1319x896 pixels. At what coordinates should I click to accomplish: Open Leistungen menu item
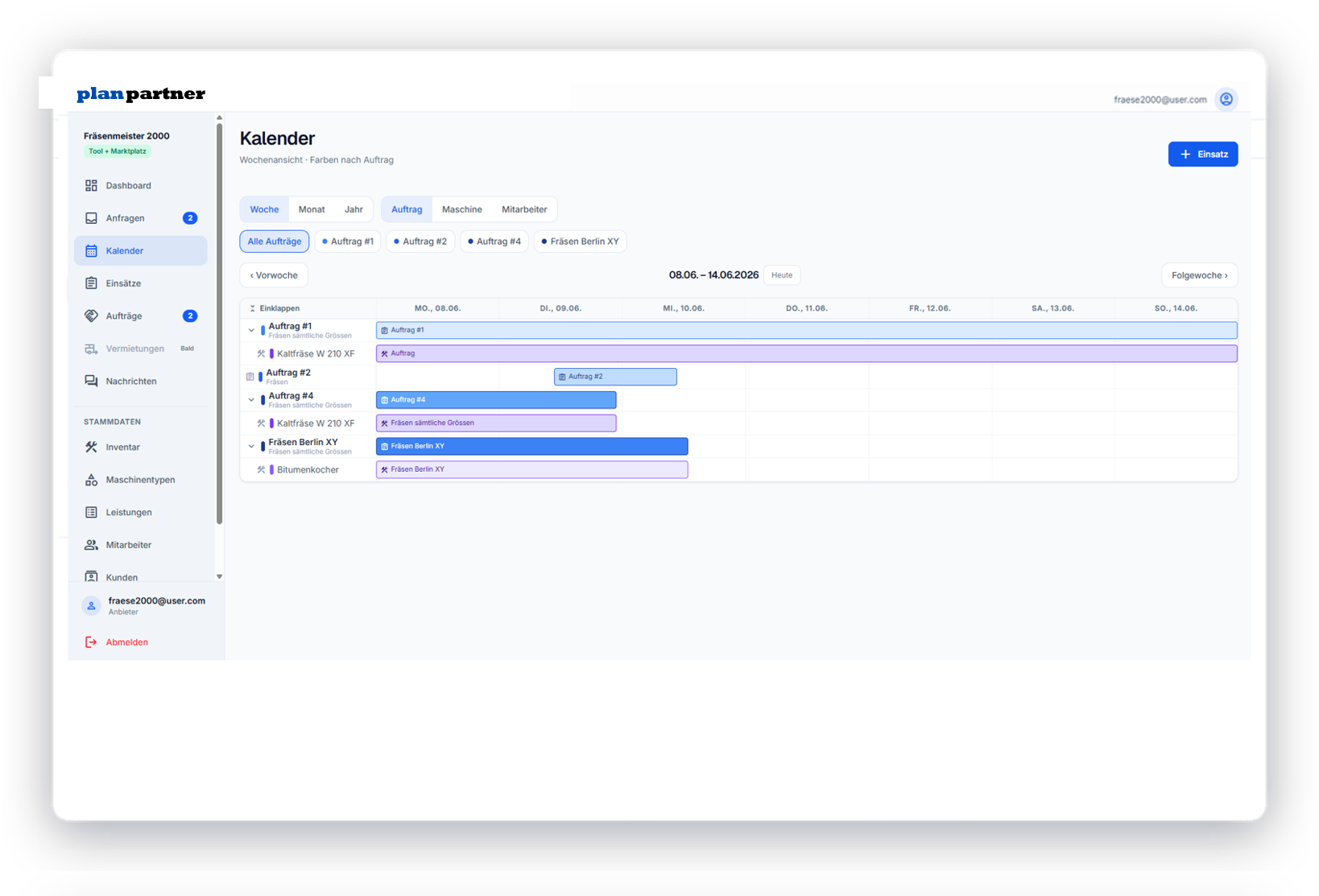click(x=141, y=512)
